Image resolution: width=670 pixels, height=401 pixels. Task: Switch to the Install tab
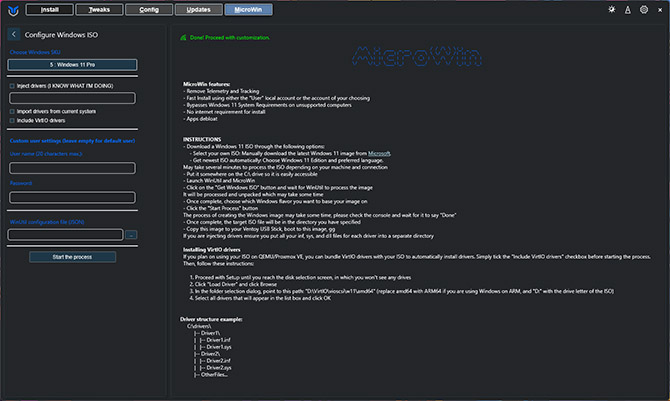(50, 10)
